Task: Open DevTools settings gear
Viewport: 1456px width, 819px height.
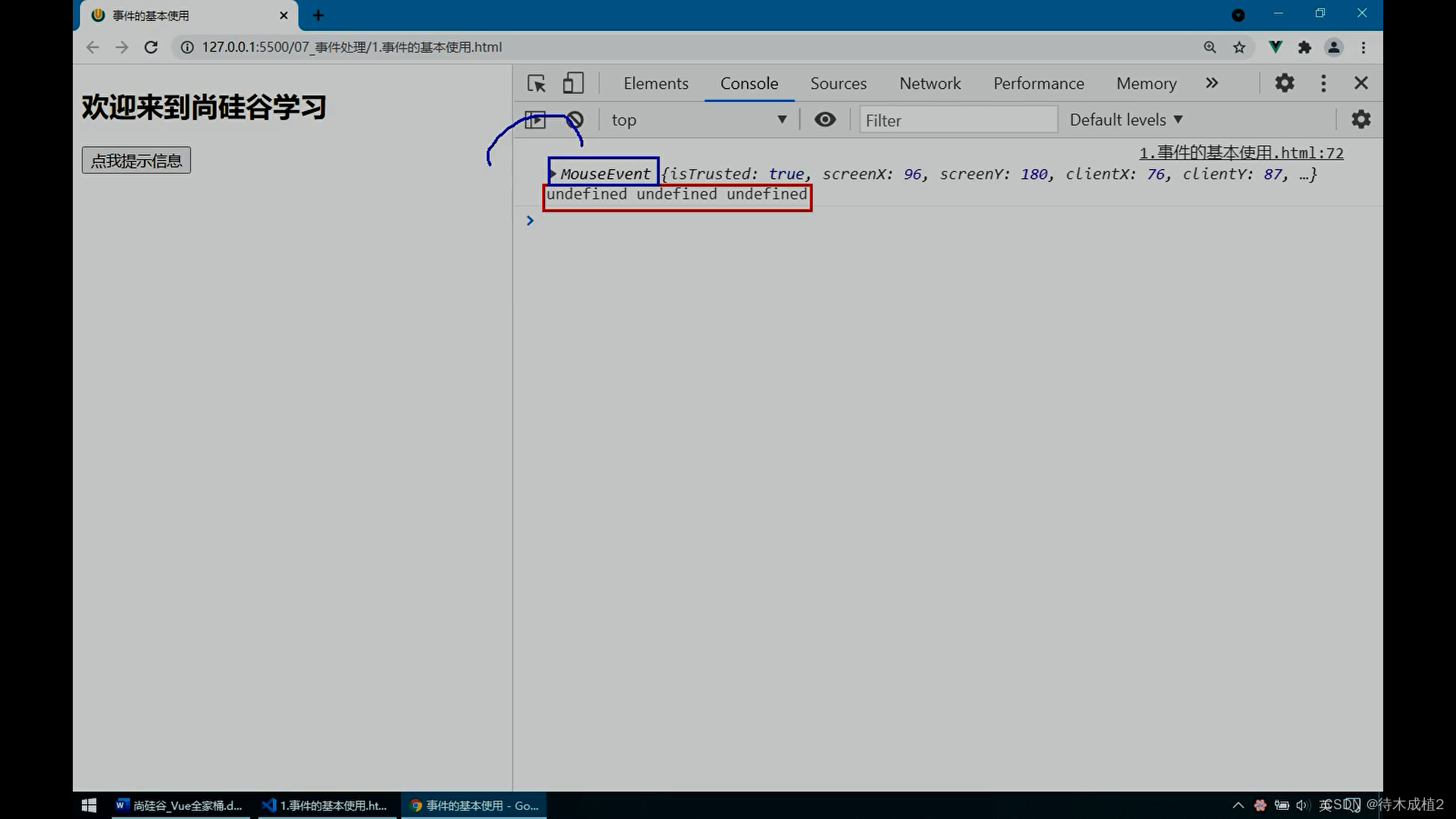Action: [x=1285, y=83]
